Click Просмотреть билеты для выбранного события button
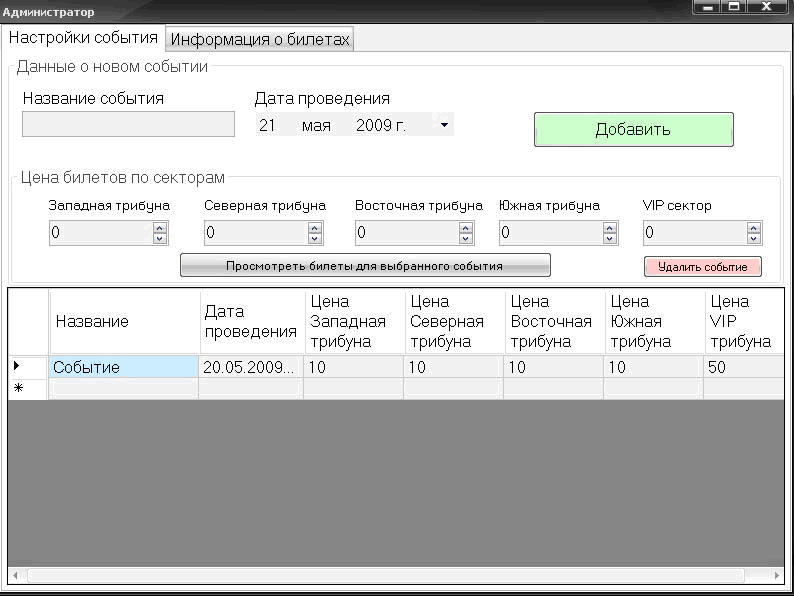The width and height of the screenshot is (794, 596). click(365, 266)
